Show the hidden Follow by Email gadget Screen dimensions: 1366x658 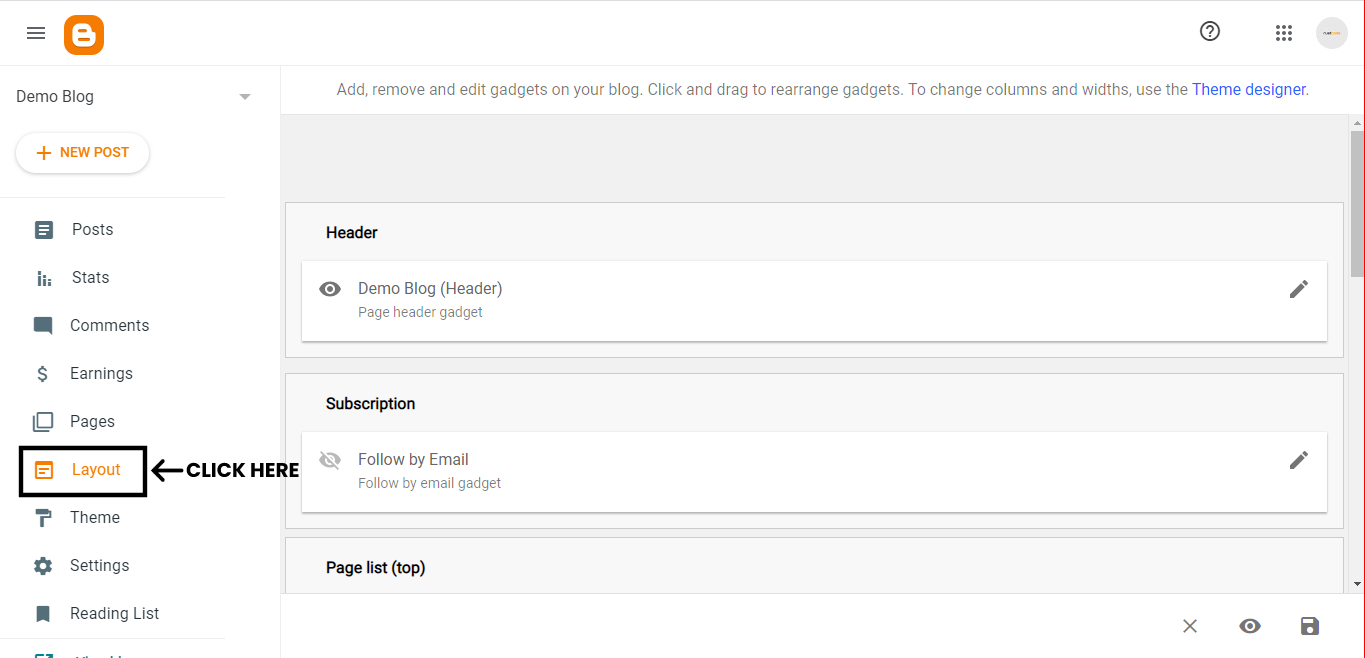pyautogui.click(x=330, y=460)
